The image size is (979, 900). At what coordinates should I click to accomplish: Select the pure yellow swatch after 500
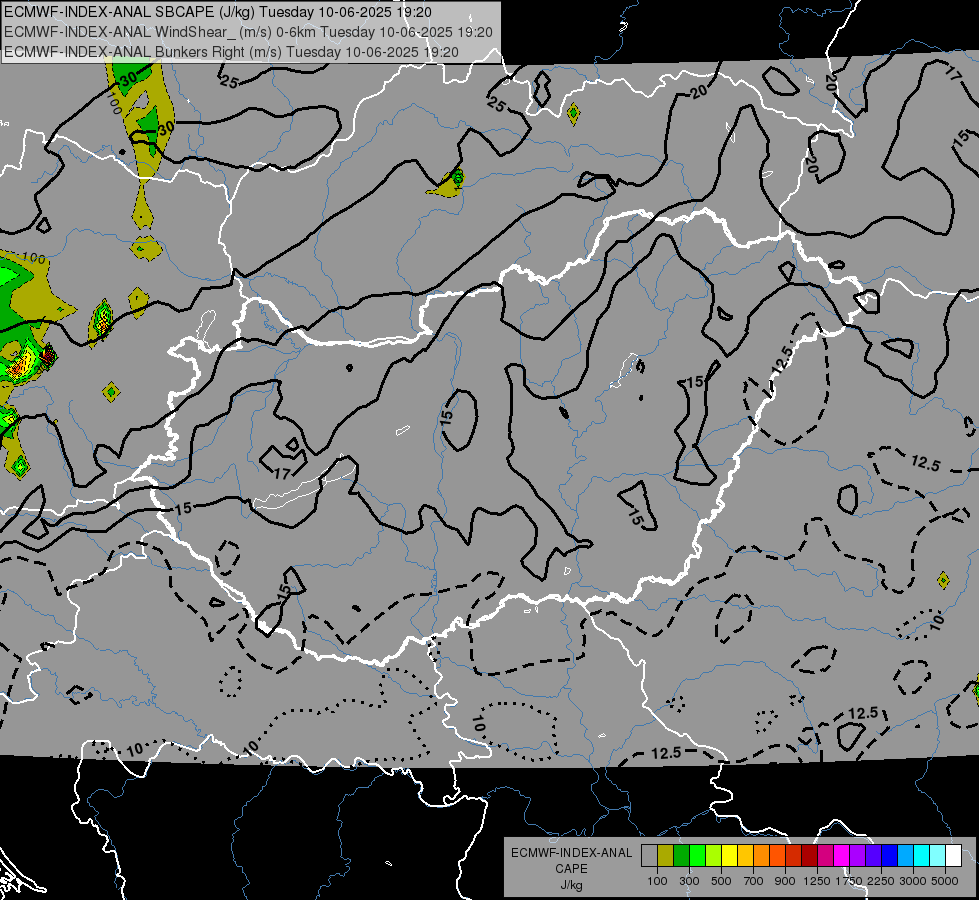[x=729, y=856]
